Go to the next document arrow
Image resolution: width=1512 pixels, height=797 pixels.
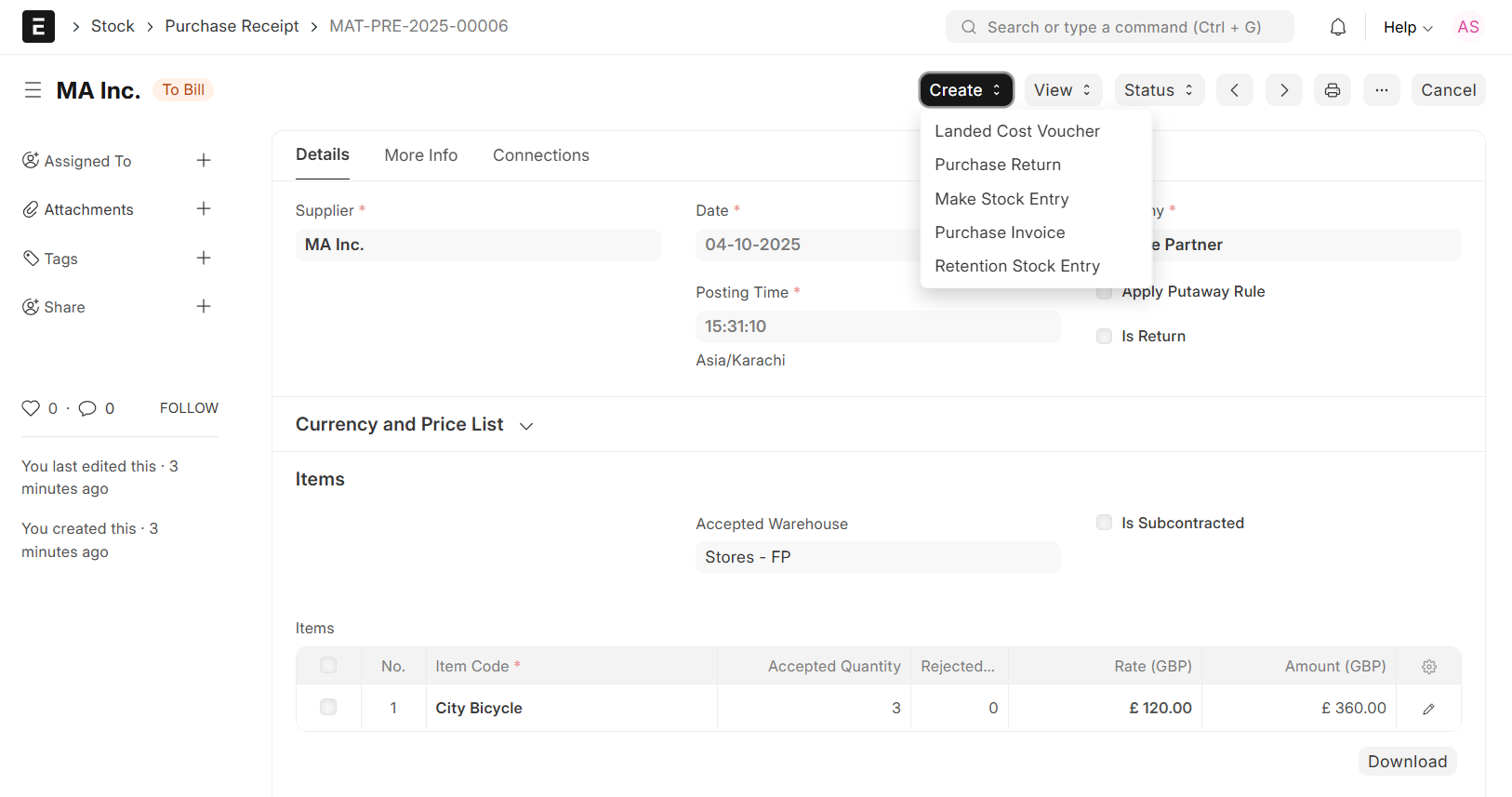[x=1283, y=90]
